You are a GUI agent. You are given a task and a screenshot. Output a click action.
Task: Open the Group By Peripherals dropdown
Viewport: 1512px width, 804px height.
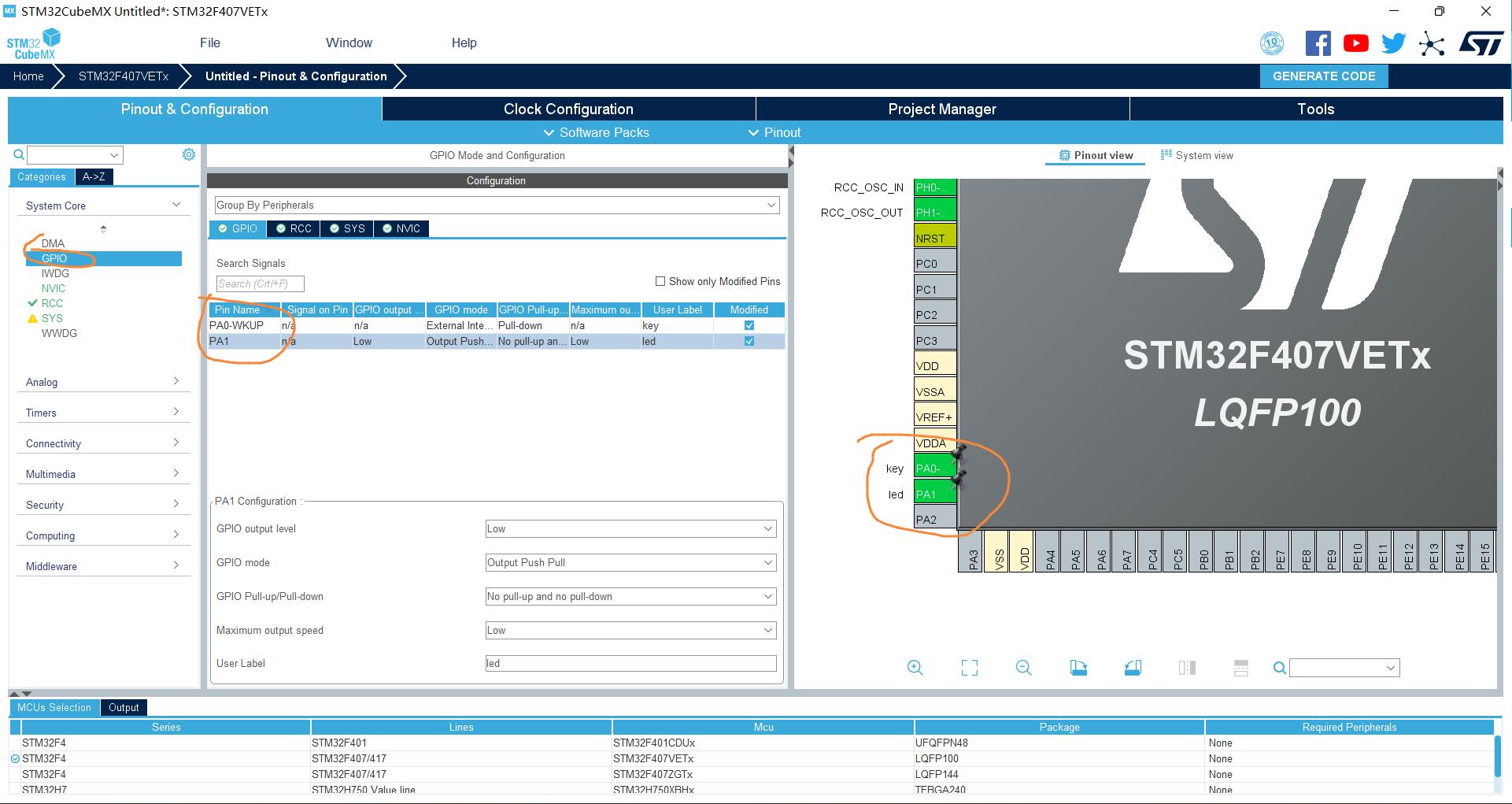[x=497, y=205]
